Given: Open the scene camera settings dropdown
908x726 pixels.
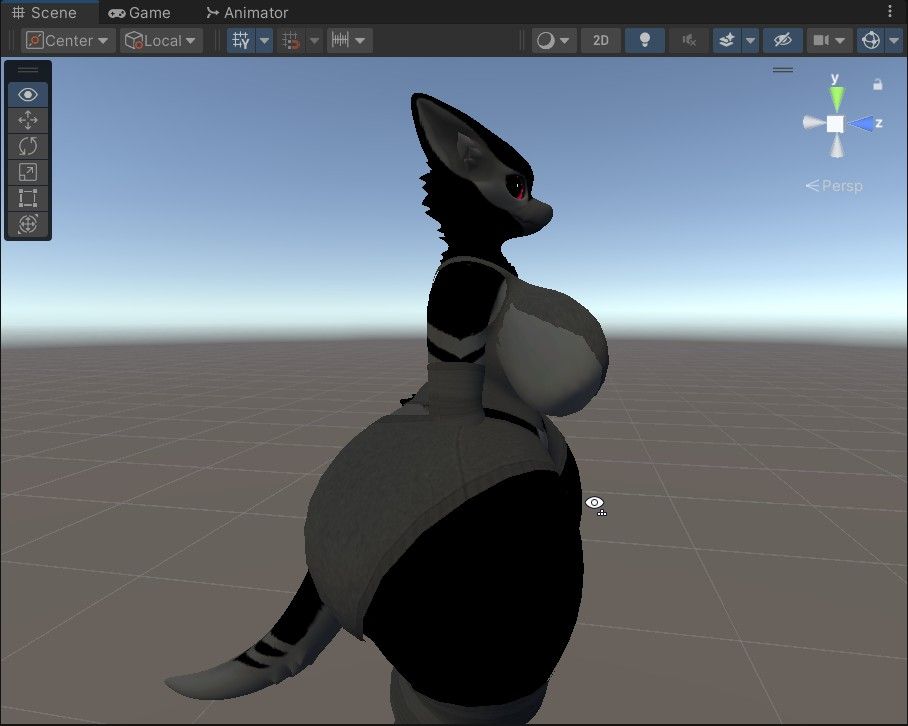Looking at the screenshot, I should click(829, 41).
